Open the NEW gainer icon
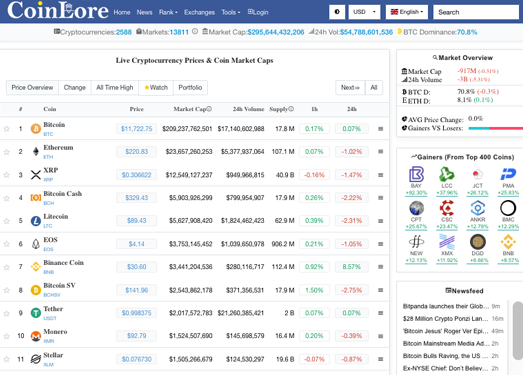Screen dimensions: 523x375 pos(416,242)
